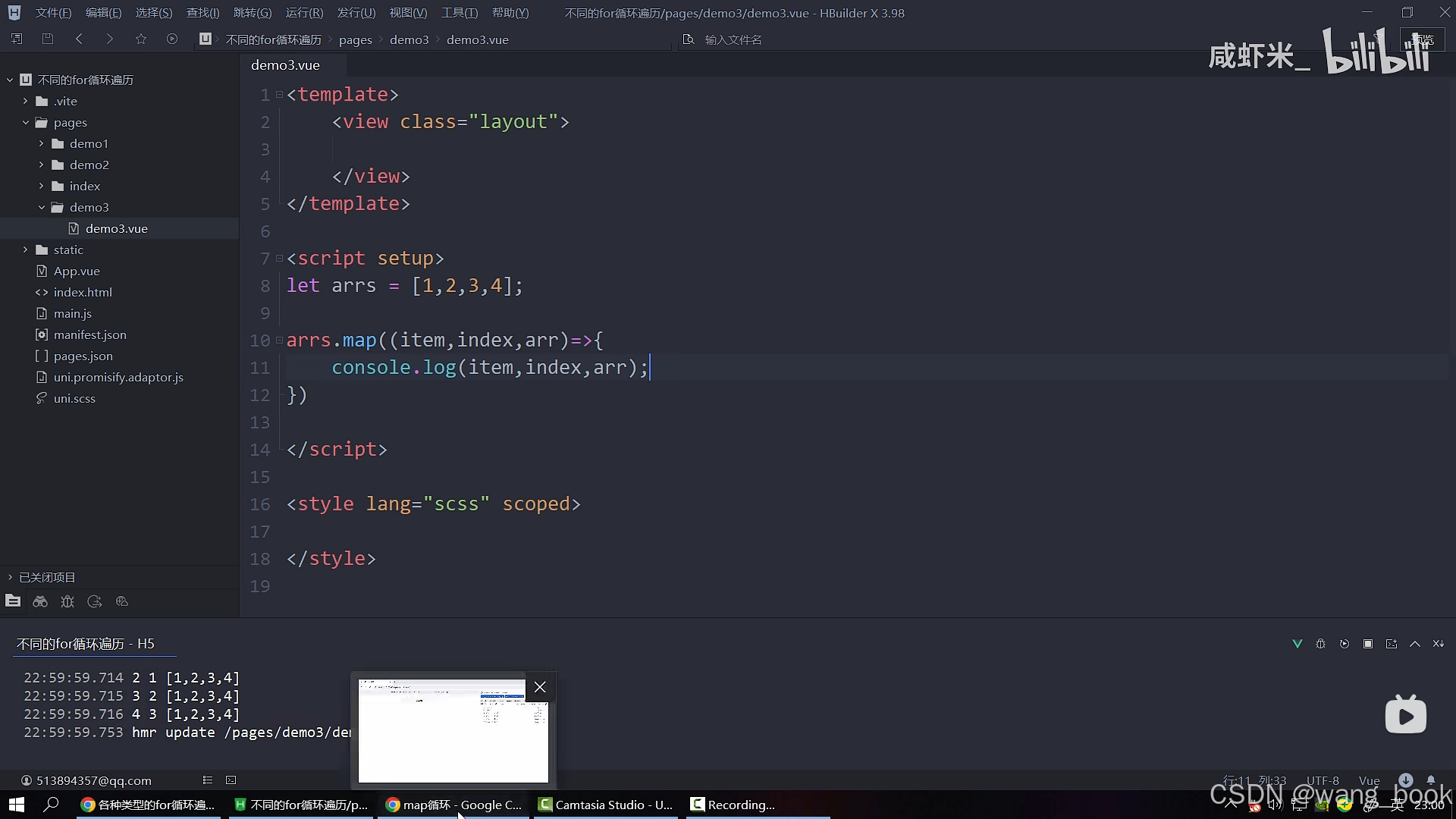Click the bookmark star toolbar icon
This screenshot has height=819, width=1456.
point(141,39)
